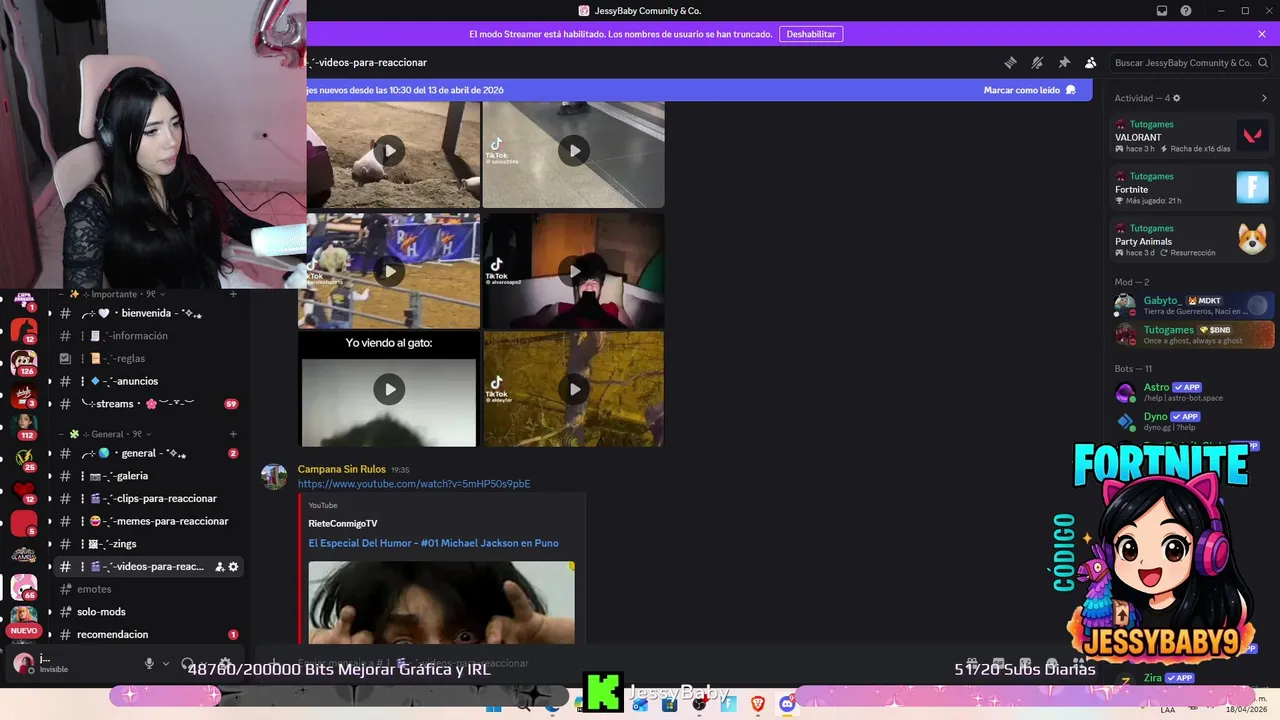The width and height of the screenshot is (1280, 720).
Task: Disable Streamer mode with Deshabilitar
Action: 810,34
